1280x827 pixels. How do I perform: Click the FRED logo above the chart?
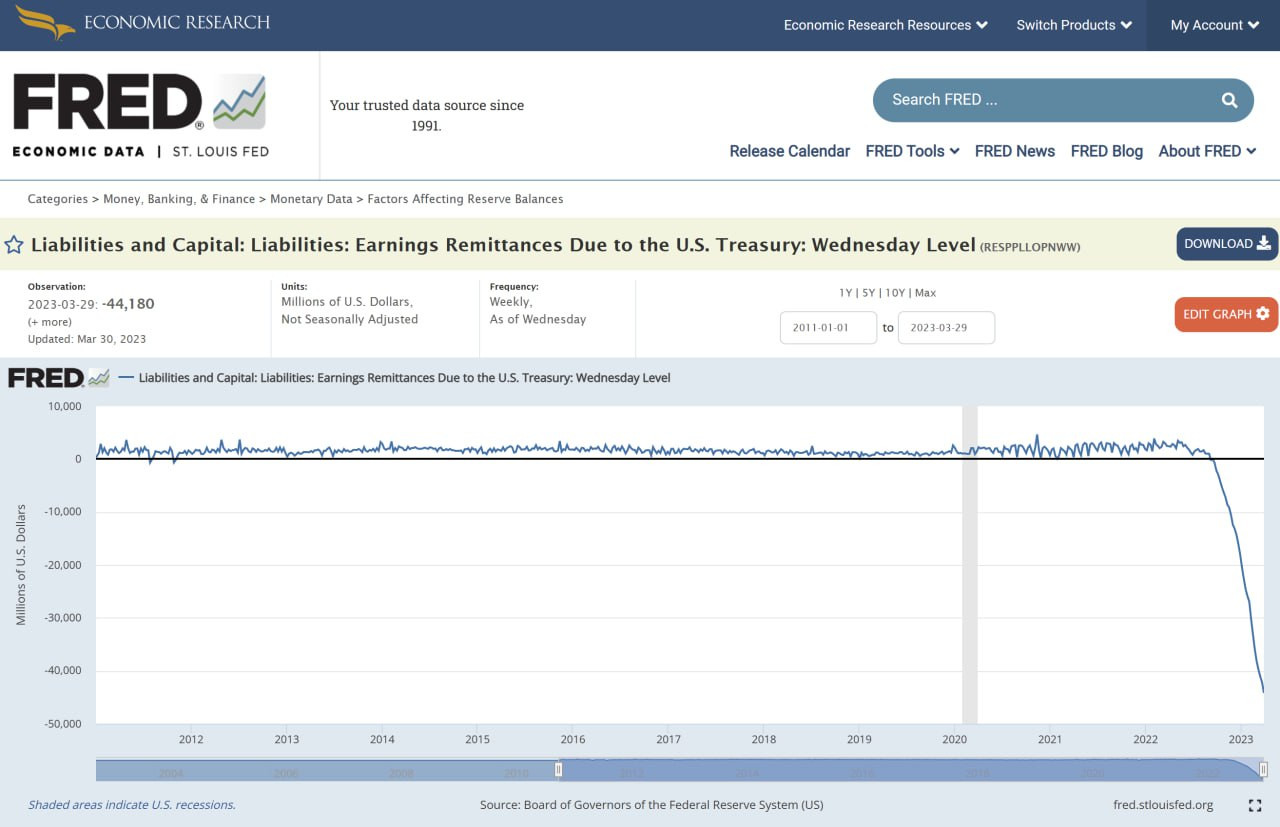pos(58,378)
